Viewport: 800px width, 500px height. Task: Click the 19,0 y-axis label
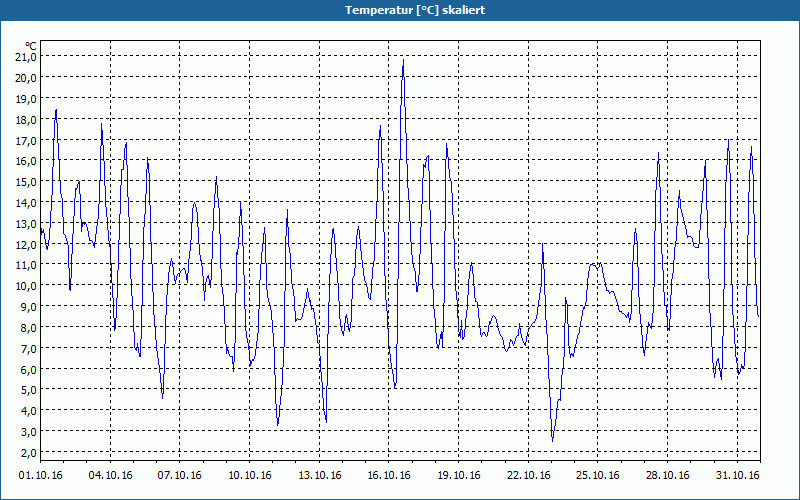[x=27, y=98]
